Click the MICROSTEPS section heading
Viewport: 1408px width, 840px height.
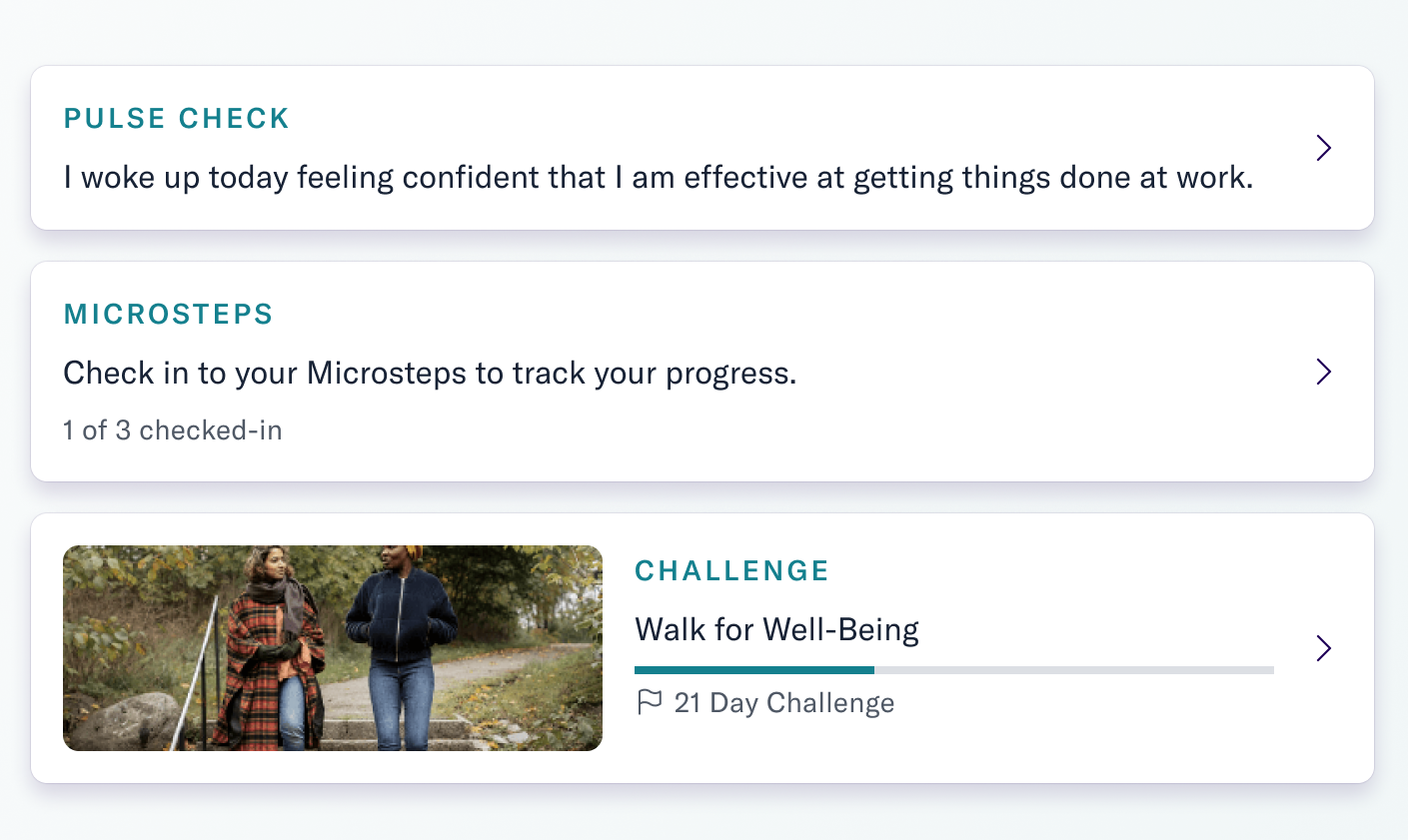[168, 315]
